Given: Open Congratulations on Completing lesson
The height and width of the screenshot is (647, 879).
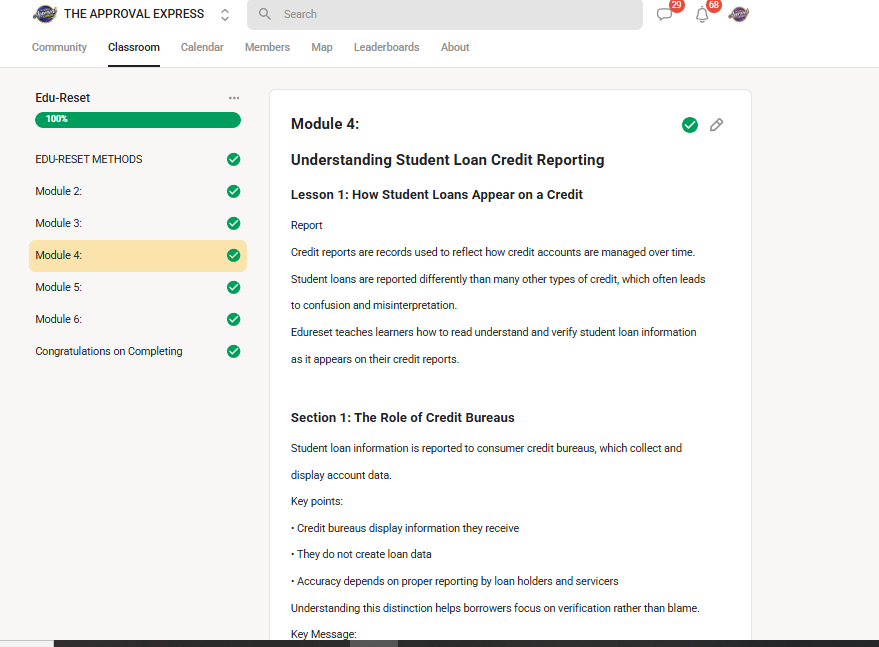Looking at the screenshot, I should (x=138, y=351).
